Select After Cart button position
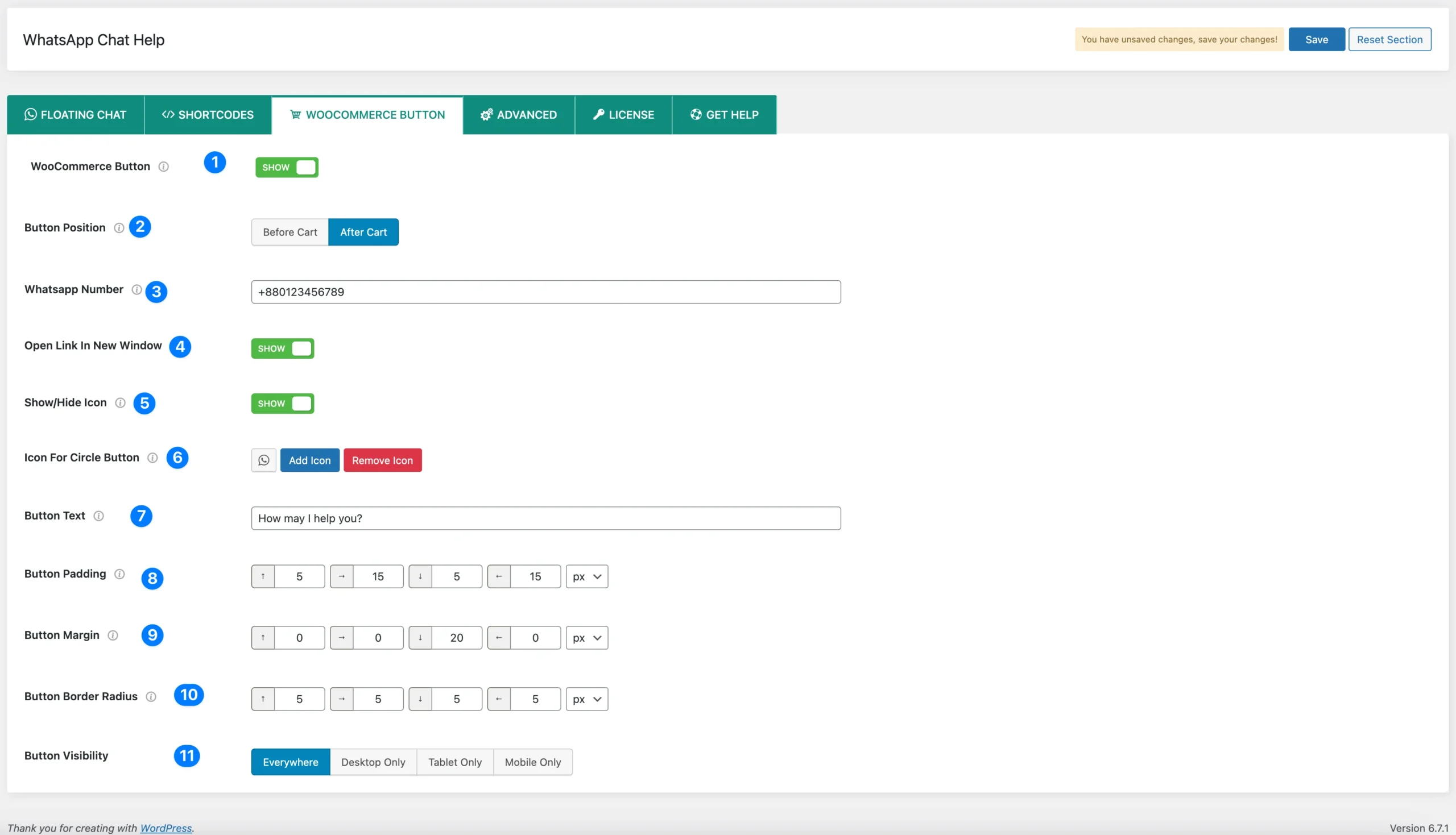This screenshot has height=835, width=1456. (363, 232)
